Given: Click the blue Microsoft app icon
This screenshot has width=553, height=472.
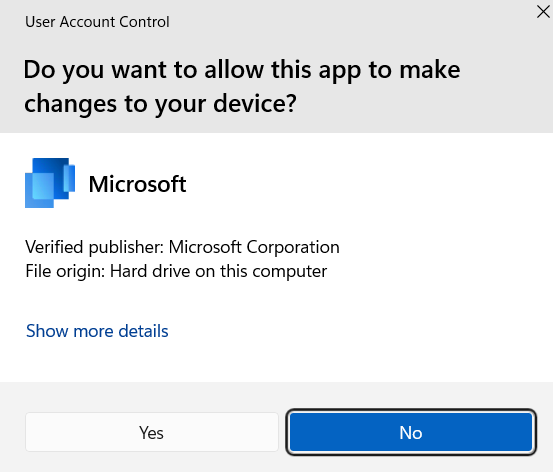Looking at the screenshot, I should click(50, 183).
